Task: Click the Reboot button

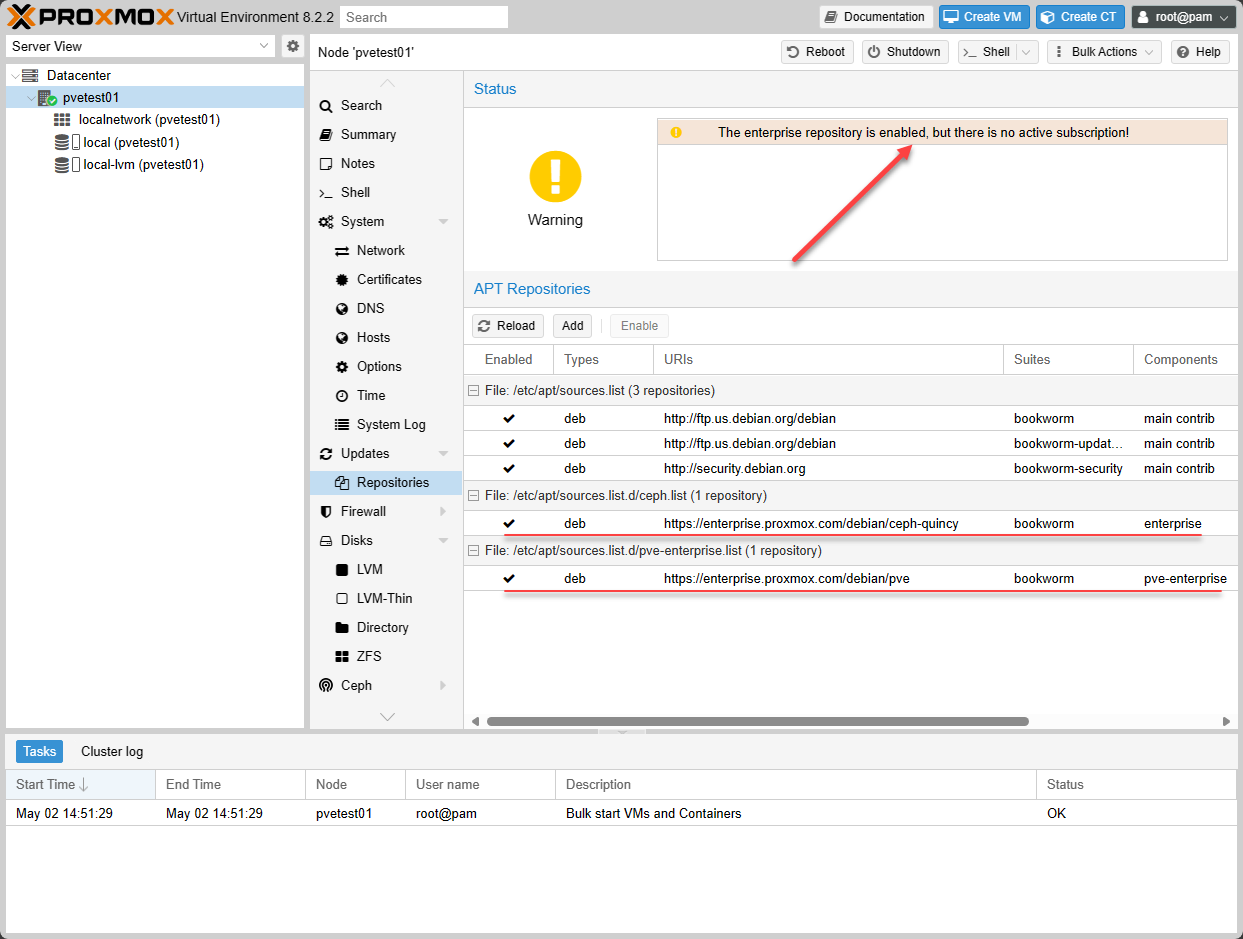Action: [817, 52]
